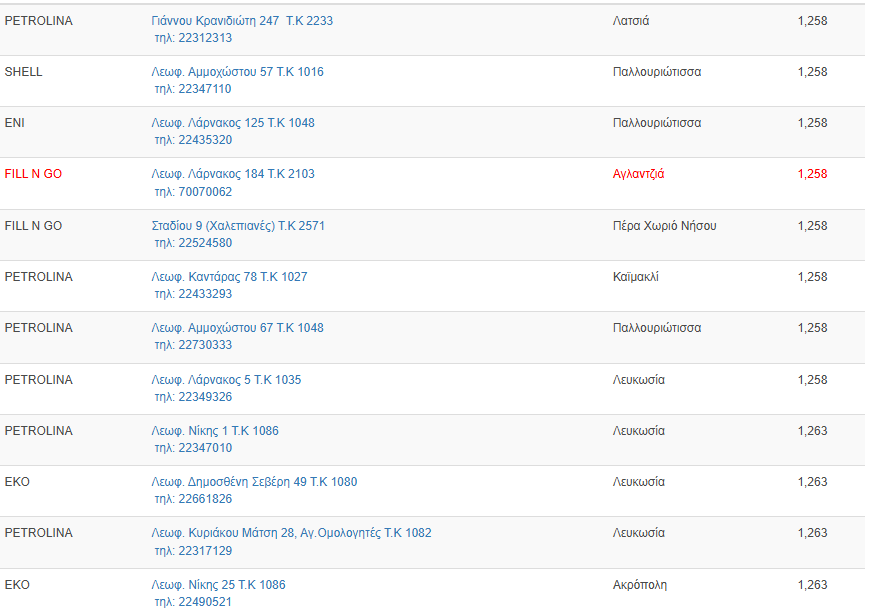
Task: Click the Καϊμακλί area cell
Action: [636, 277]
